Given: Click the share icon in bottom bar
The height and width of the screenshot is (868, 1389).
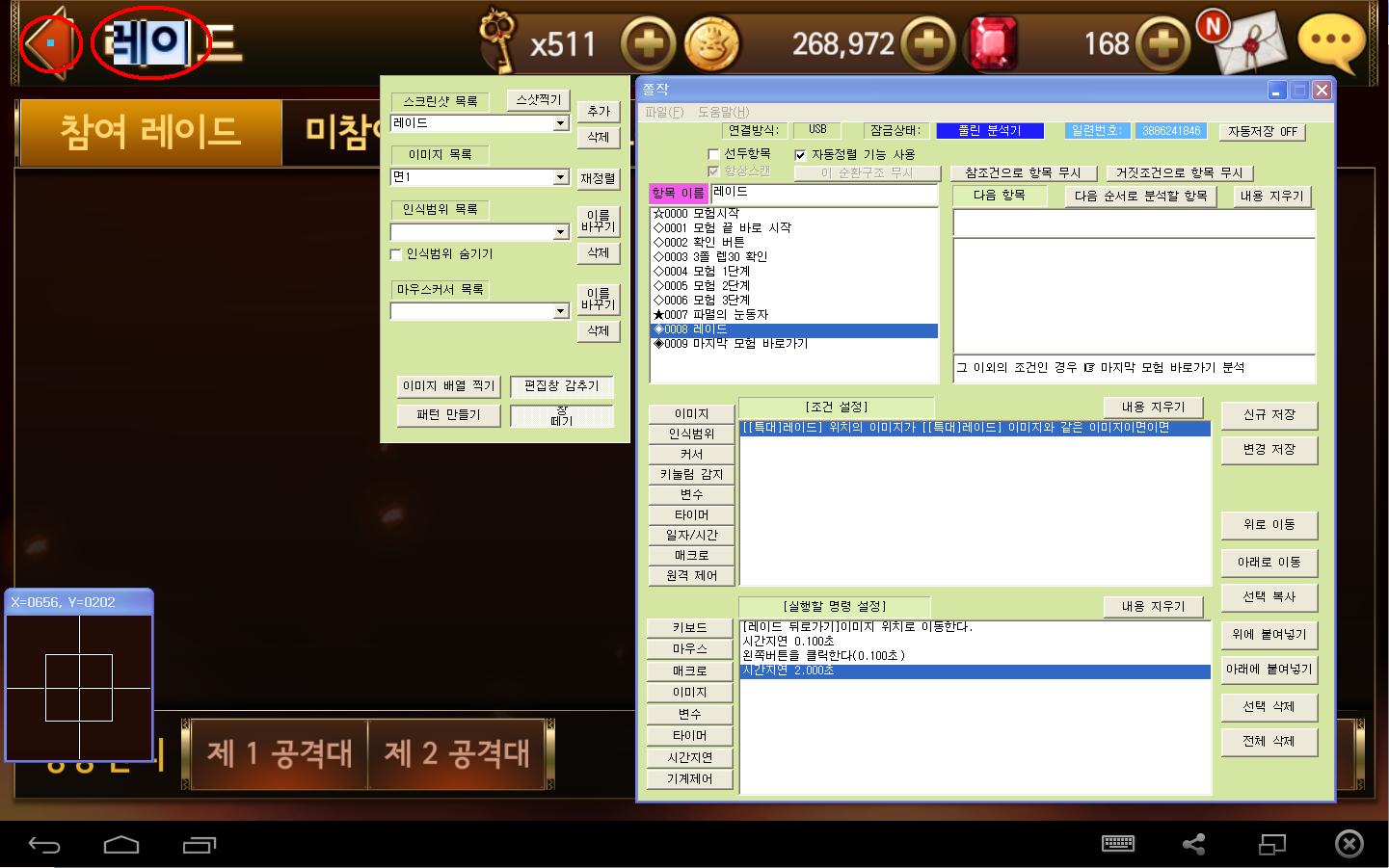Looking at the screenshot, I should pyautogui.click(x=1193, y=845).
